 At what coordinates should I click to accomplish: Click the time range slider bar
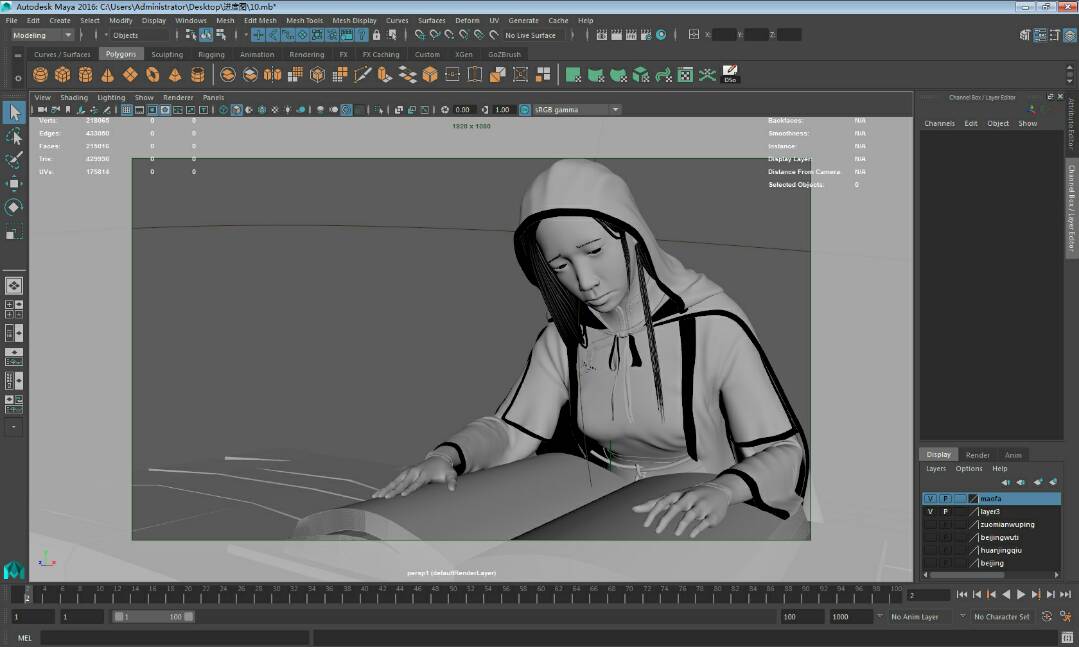[153, 617]
